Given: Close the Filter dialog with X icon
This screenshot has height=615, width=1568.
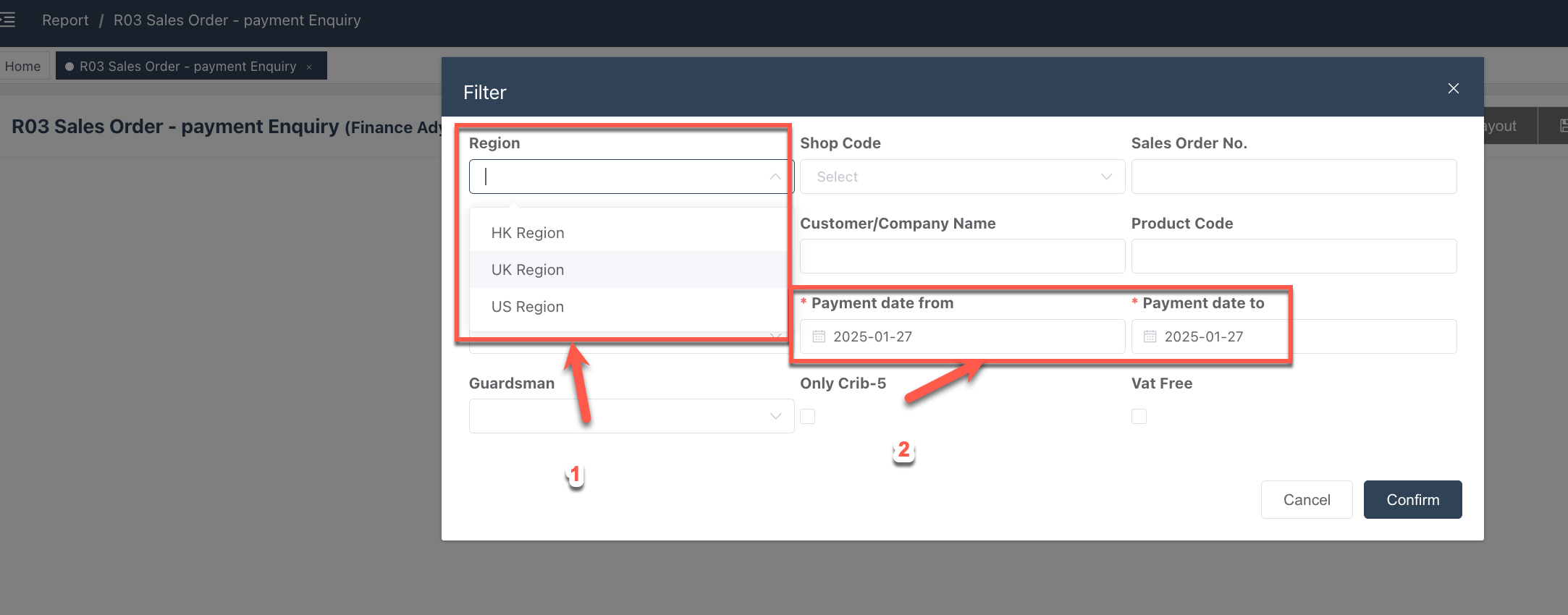Looking at the screenshot, I should 1453,88.
